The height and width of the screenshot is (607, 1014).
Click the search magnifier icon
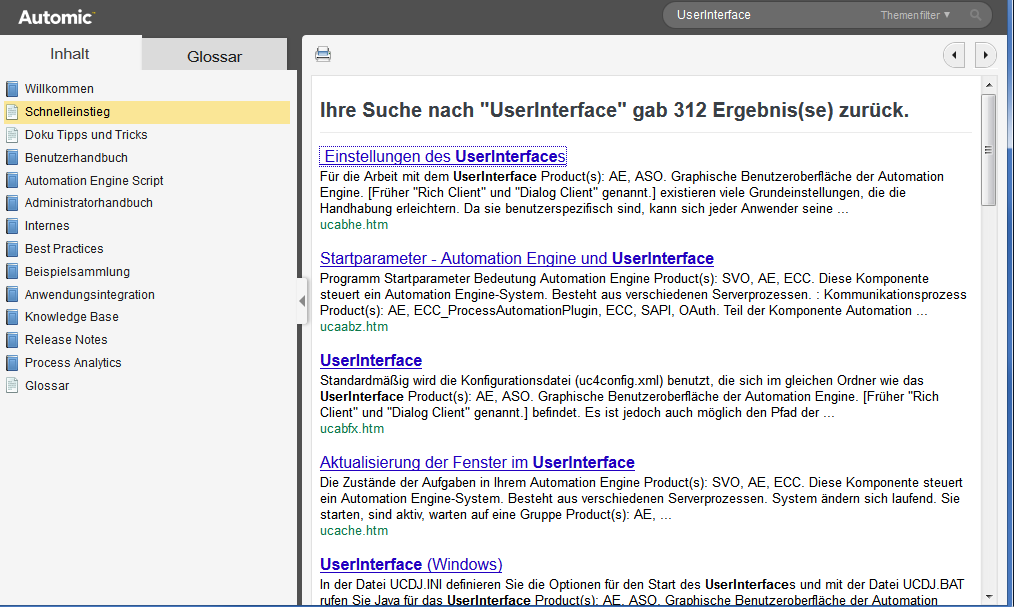pyautogui.click(x=975, y=15)
